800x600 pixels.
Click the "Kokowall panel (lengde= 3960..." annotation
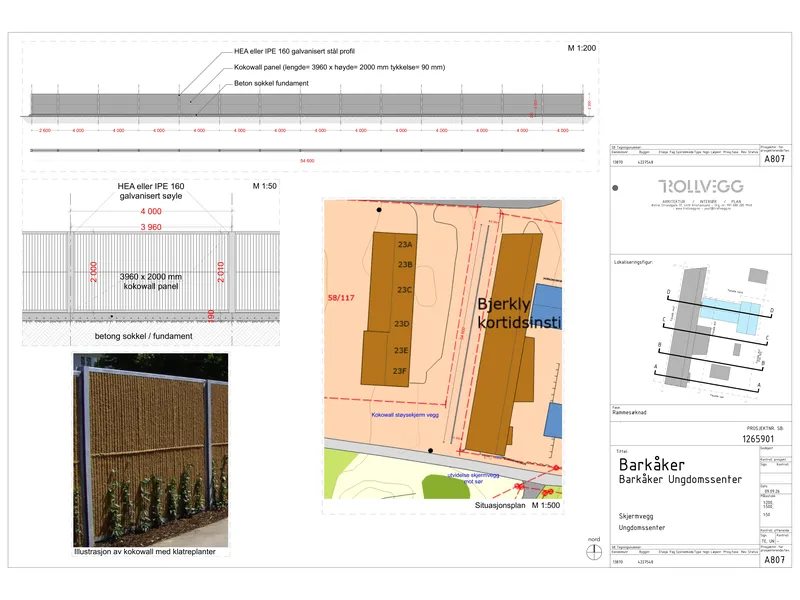click(x=339, y=67)
